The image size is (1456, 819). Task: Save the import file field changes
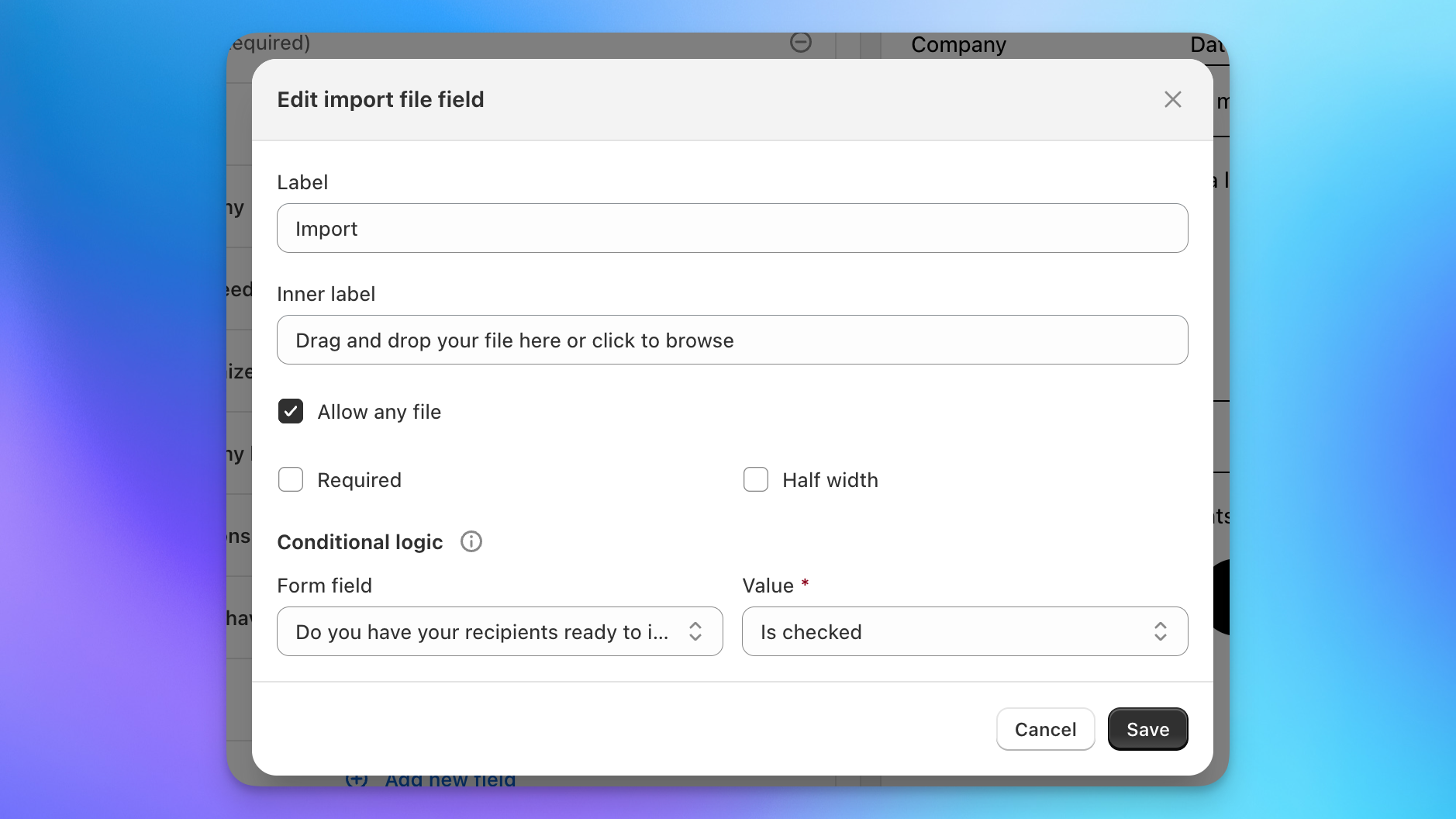[x=1147, y=729]
